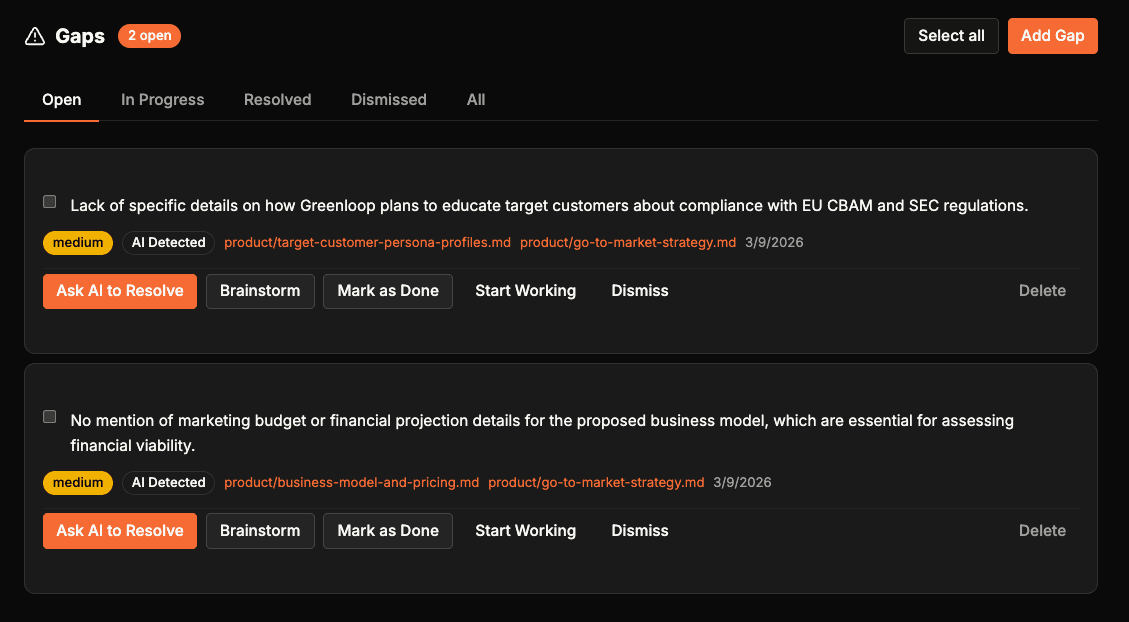Show the All gaps tab
Viewport: 1129px width, 622px height.
476,99
